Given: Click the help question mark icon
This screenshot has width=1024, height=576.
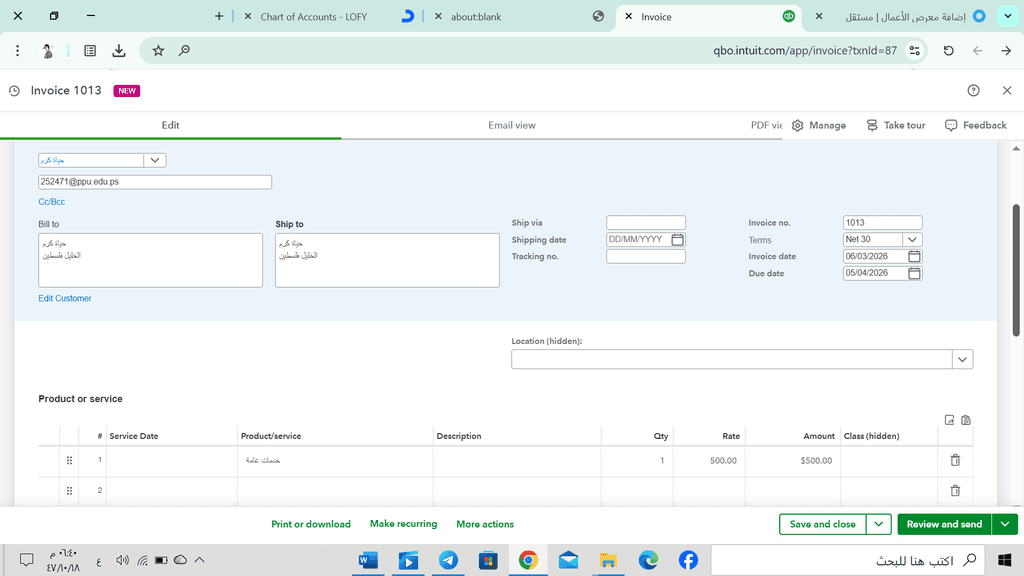Looking at the screenshot, I should point(973,91).
